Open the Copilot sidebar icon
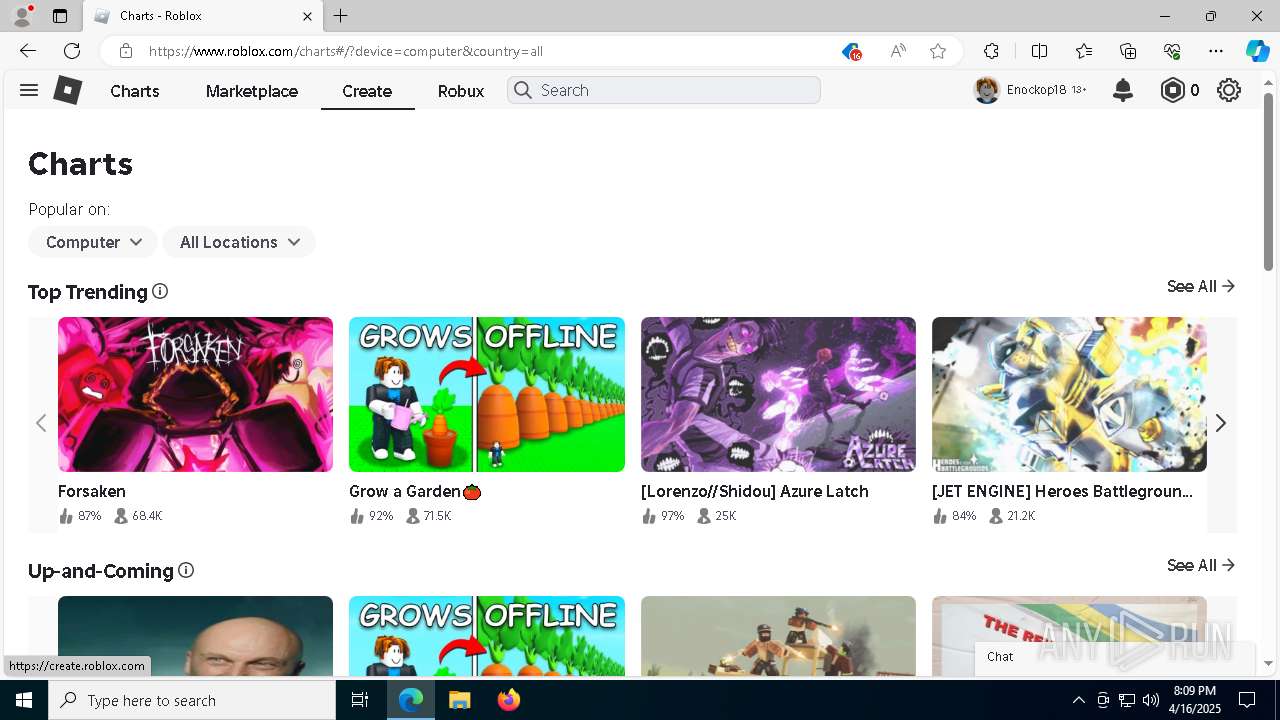Screen dimensions: 1280x720 coord(1257,51)
